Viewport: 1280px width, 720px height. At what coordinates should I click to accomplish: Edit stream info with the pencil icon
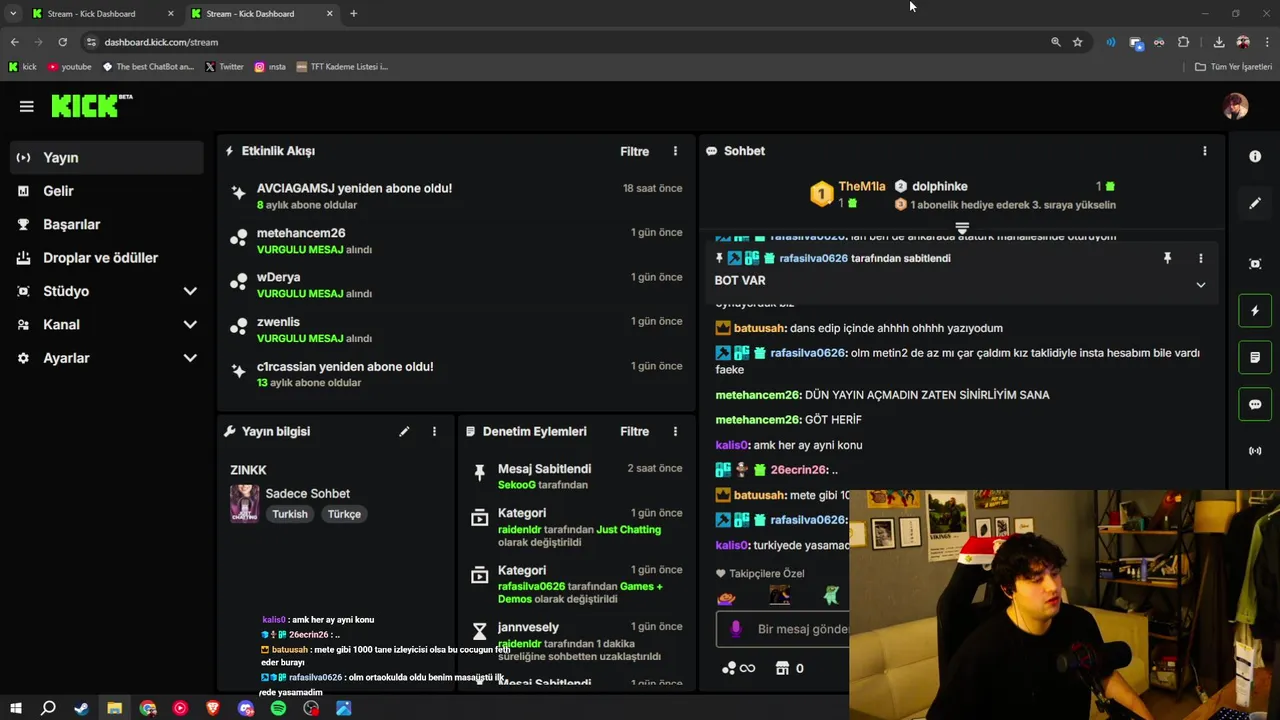click(x=404, y=432)
